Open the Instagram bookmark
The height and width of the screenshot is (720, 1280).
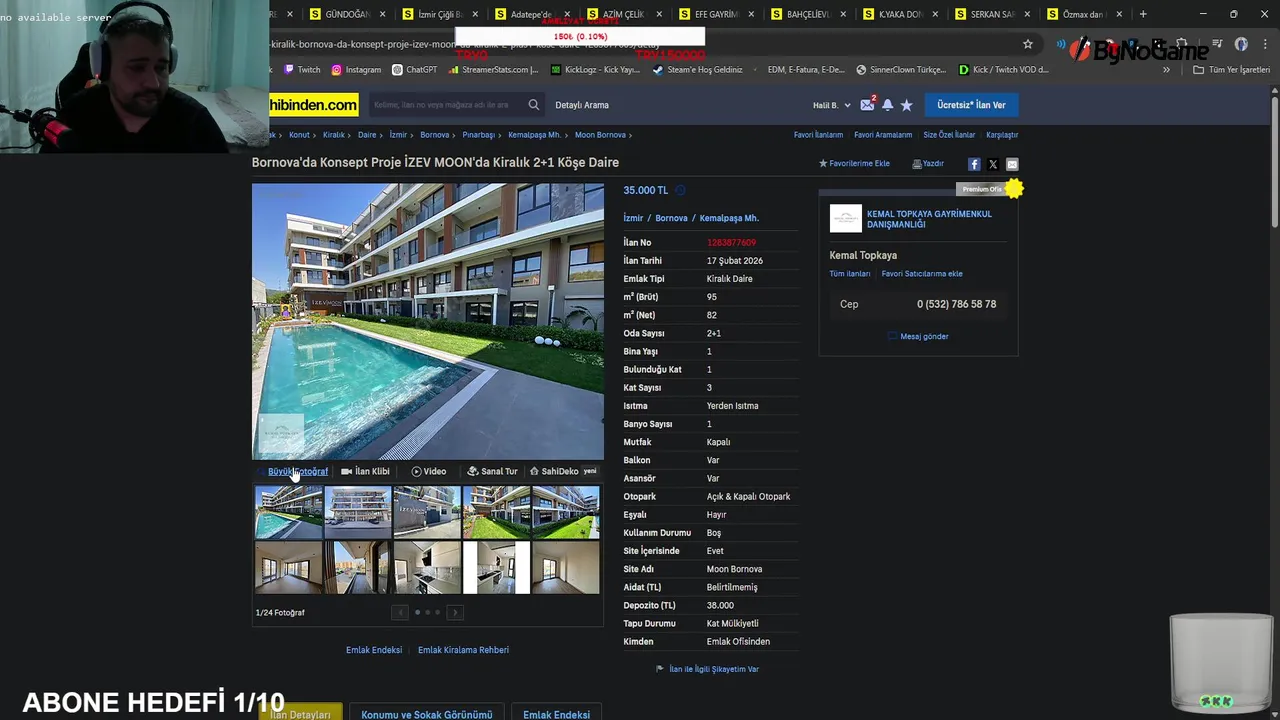pos(356,70)
